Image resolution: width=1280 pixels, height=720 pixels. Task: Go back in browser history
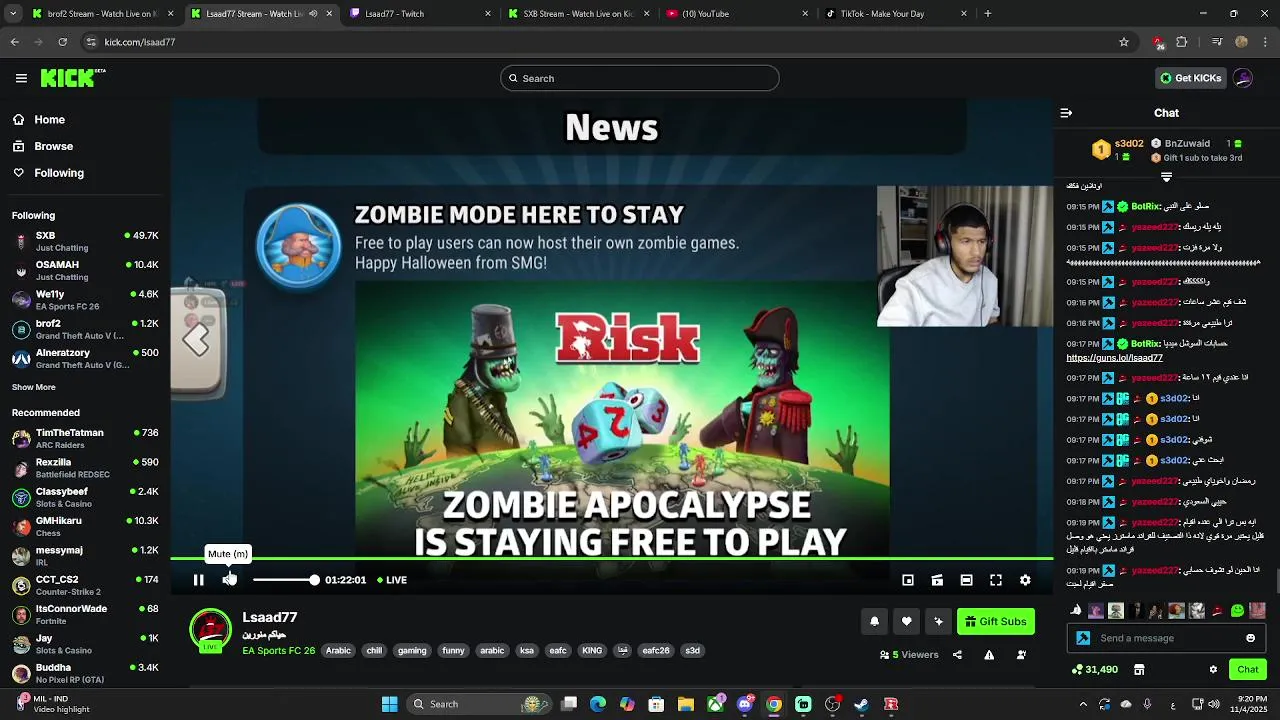click(14, 42)
